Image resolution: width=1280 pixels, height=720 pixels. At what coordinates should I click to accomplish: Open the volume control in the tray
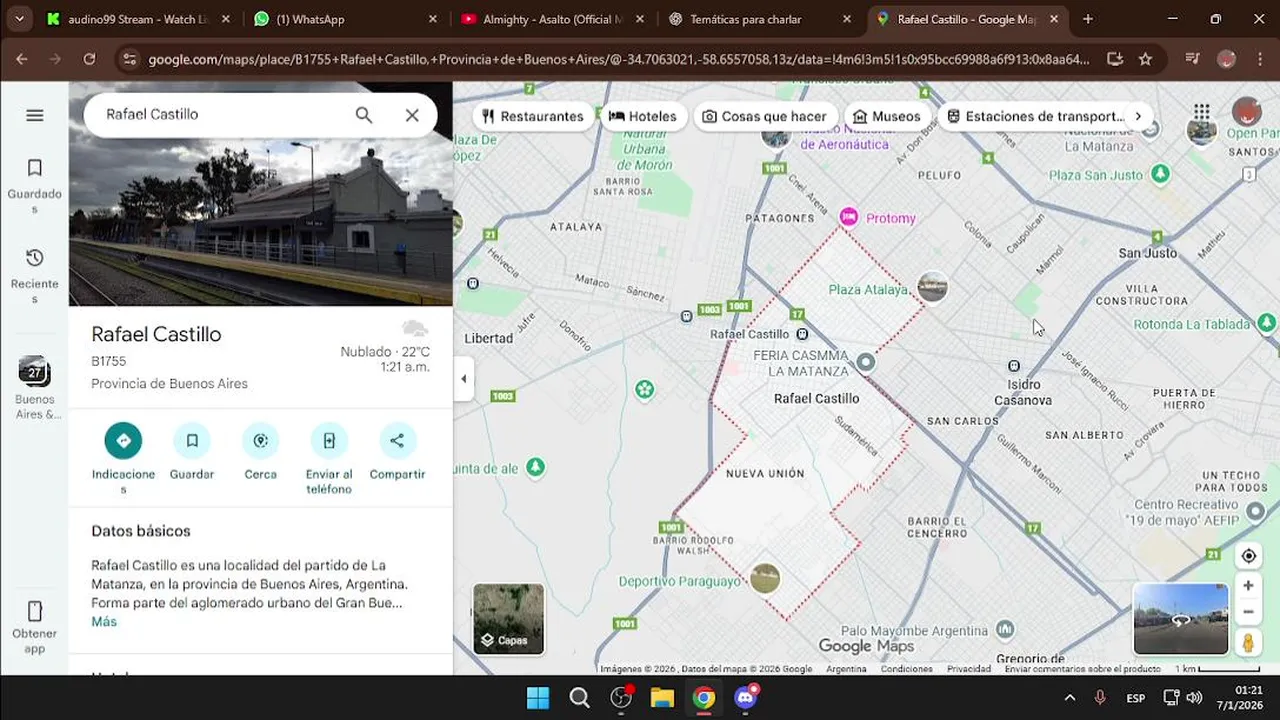(x=1195, y=697)
